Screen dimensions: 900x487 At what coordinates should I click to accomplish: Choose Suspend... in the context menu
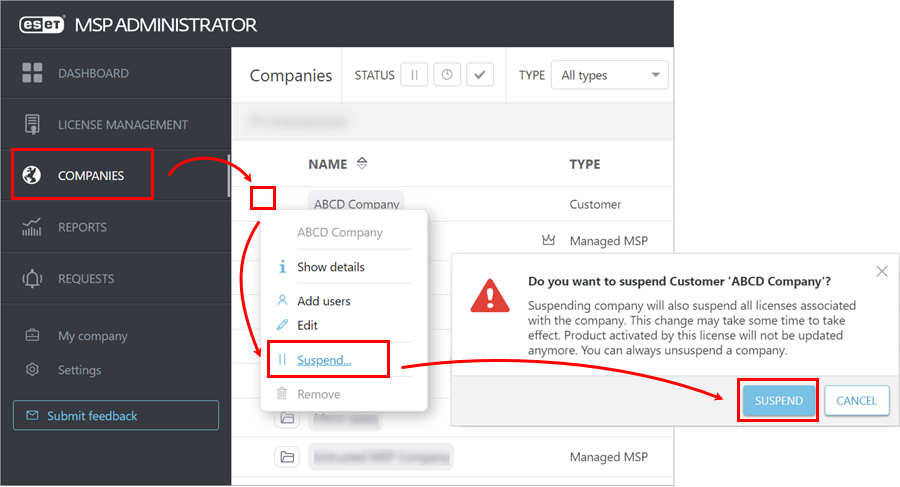[324, 360]
